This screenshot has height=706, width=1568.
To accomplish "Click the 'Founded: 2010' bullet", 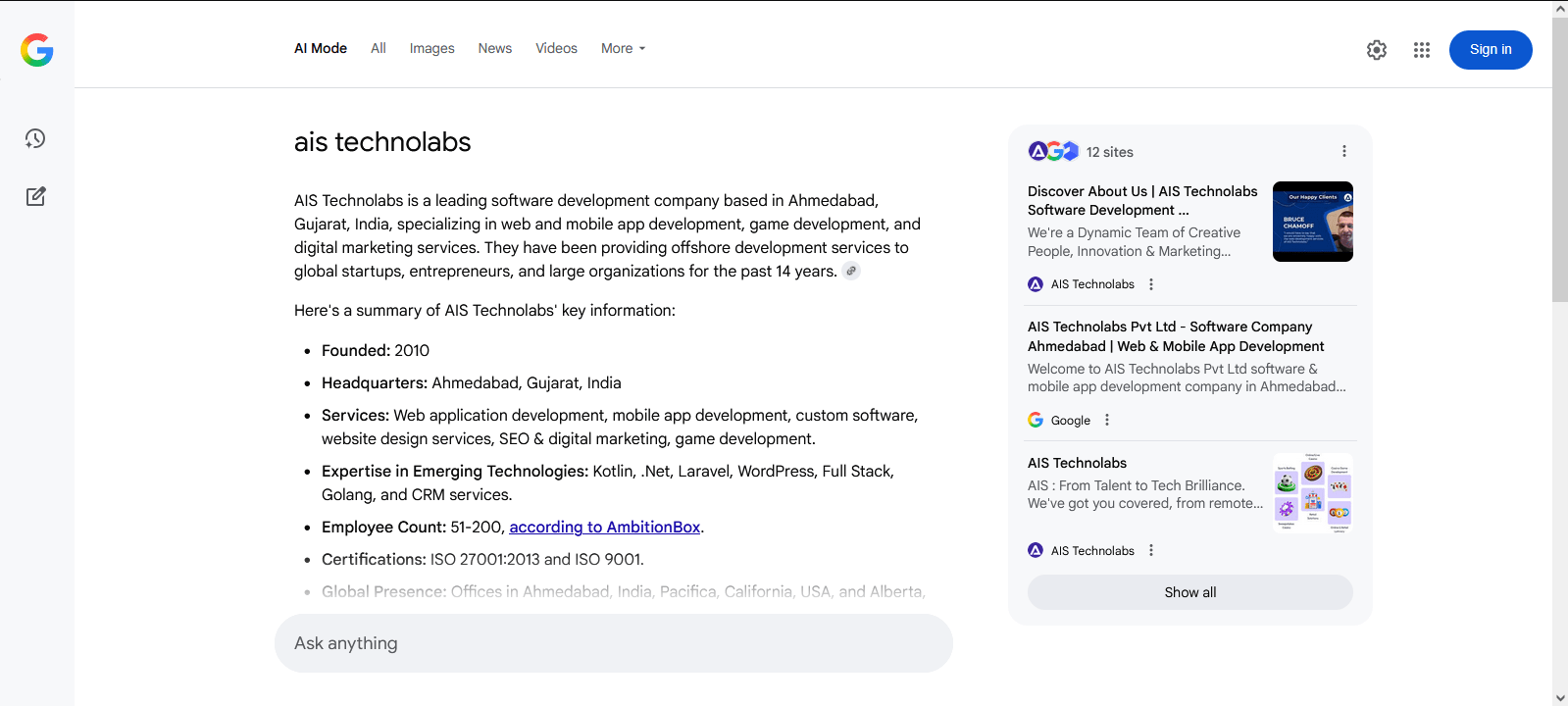I will [376, 350].
